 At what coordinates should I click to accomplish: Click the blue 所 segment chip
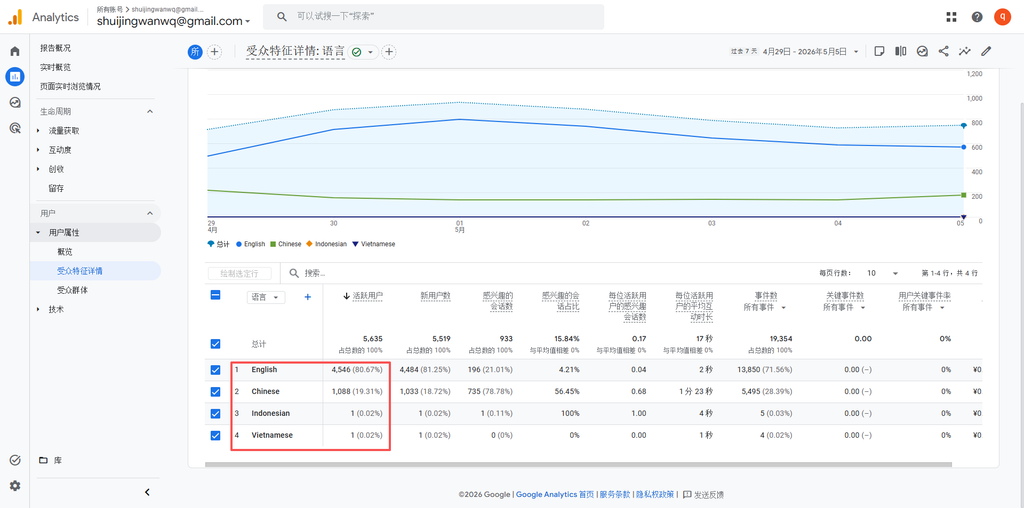pyautogui.click(x=195, y=52)
